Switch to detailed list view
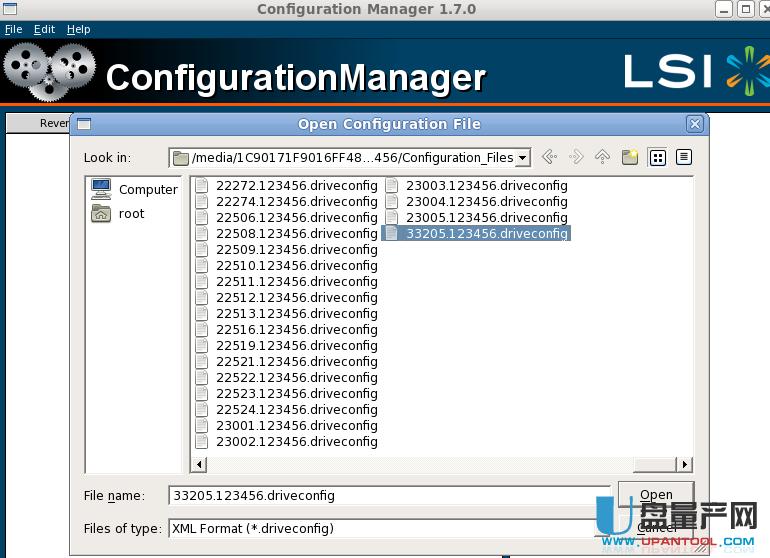This screenshot has width=770, height=558. (x=684, y=157)
